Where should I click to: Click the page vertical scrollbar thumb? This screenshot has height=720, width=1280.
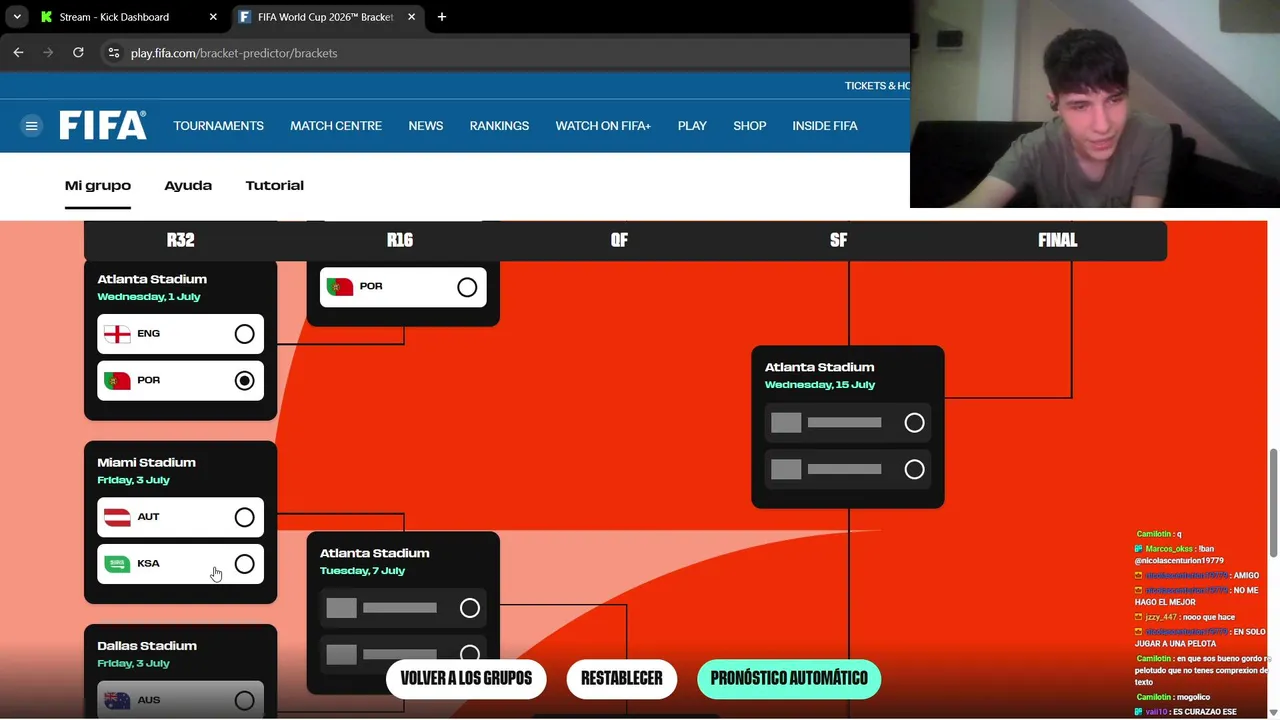pyautogui.click(x=1273, y=503)
